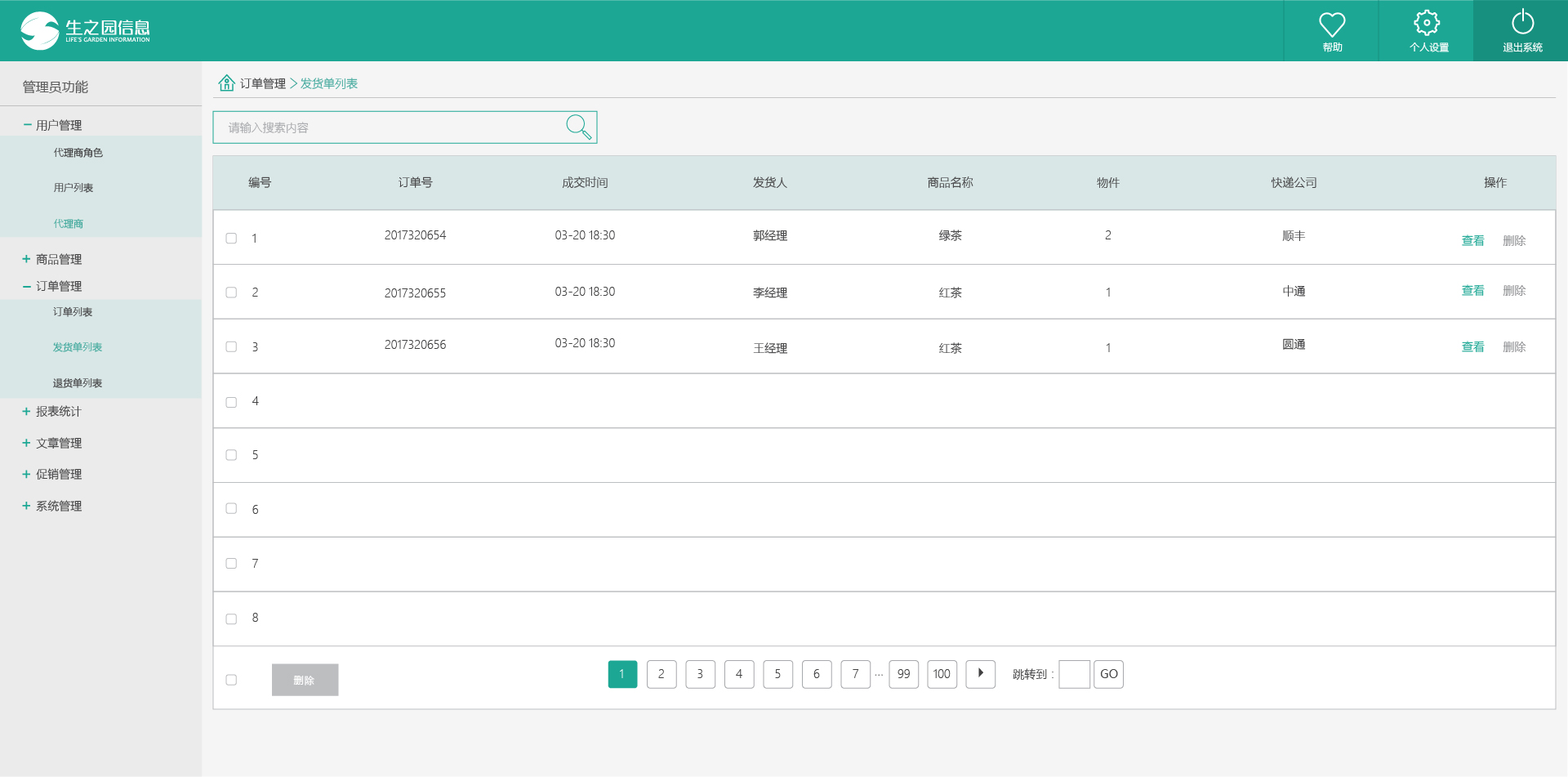Click 删除 for order 2017320655
This screenshot has height=777, width=1568.
(1514, 291)
